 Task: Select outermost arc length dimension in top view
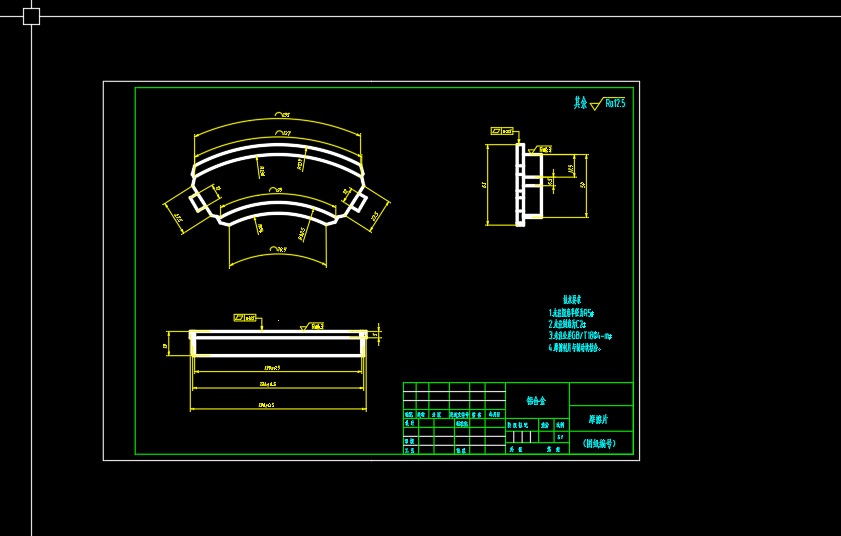pyautogui.click(x=282, y=115)
